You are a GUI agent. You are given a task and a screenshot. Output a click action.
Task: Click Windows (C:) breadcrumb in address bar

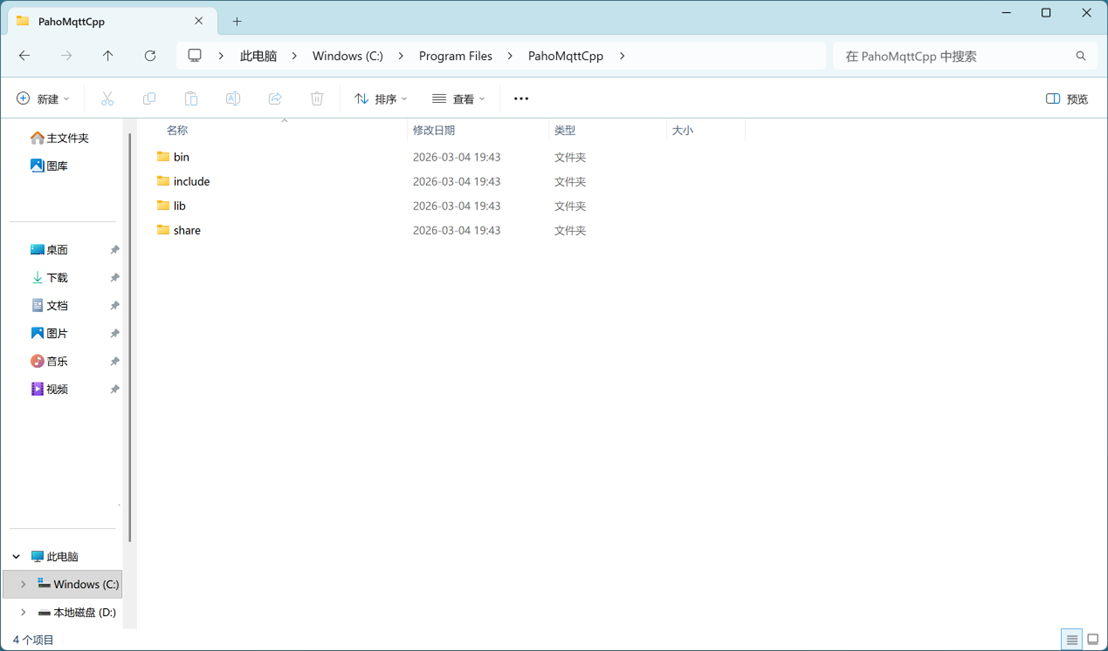click(x=348, y=56)
